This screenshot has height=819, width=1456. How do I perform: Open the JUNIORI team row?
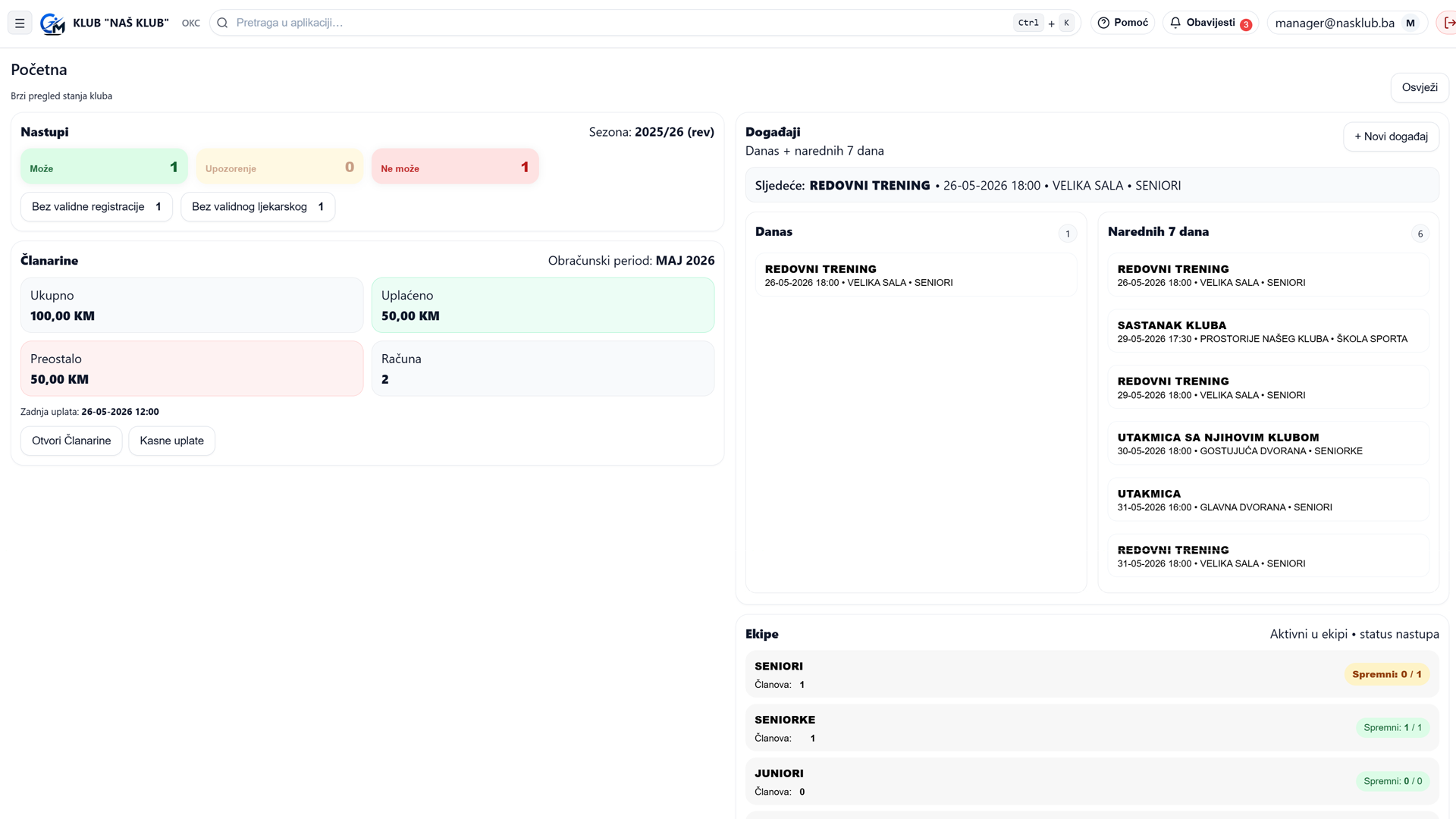click(1092, 781)
